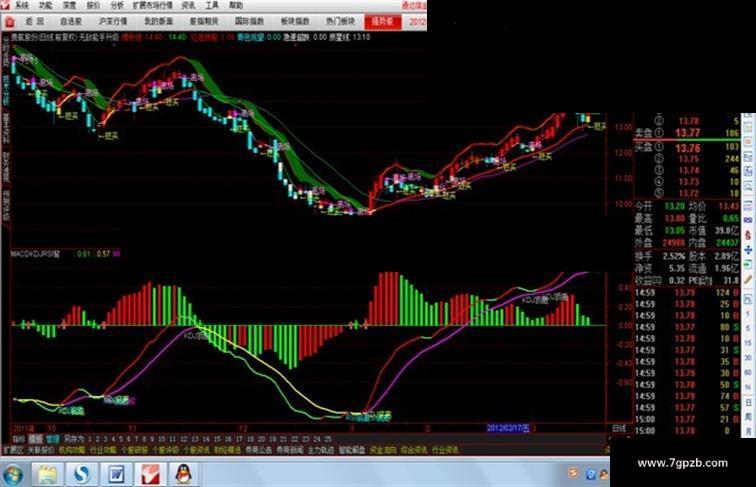Viewport: 756px width, 487px height.
Task: Select the 30-minute period button
Action: (748, 358)
